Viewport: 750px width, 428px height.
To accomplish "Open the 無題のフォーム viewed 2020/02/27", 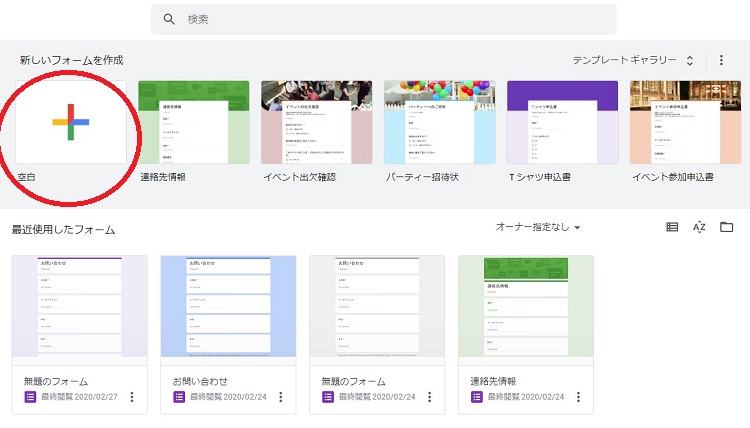I will (x=79, y=334).
